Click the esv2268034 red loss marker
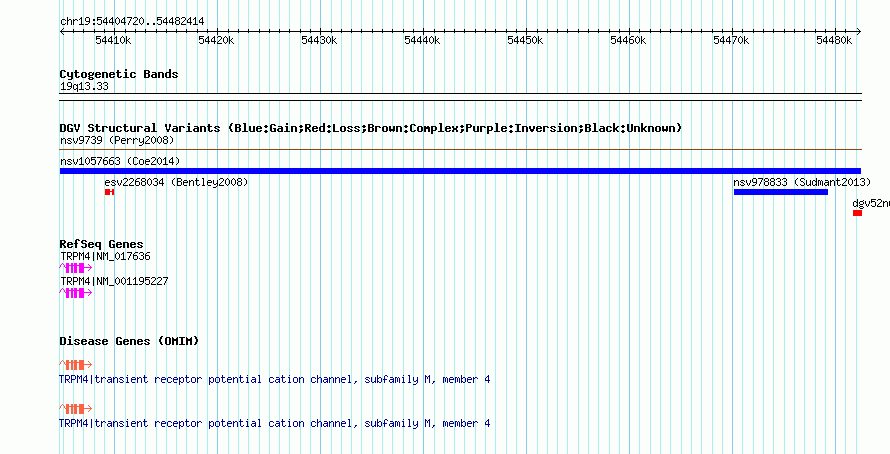The width and height of the screenshot is (890, 454). click(110, 192)
